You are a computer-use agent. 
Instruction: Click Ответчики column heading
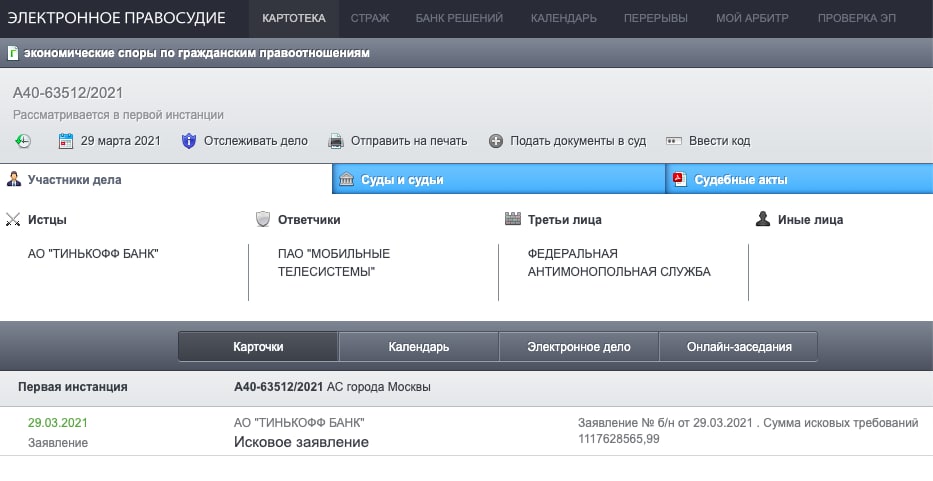point(309,220)
